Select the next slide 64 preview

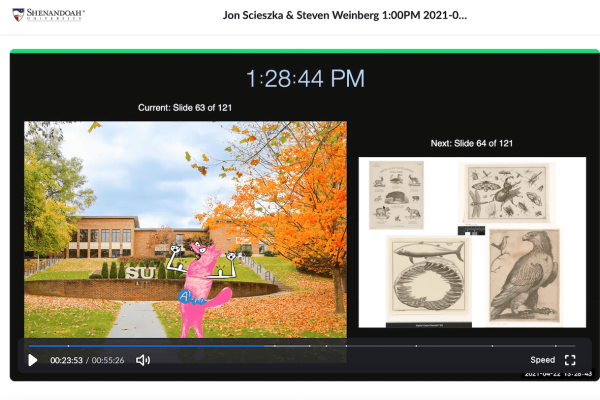(x=472, y=241)
